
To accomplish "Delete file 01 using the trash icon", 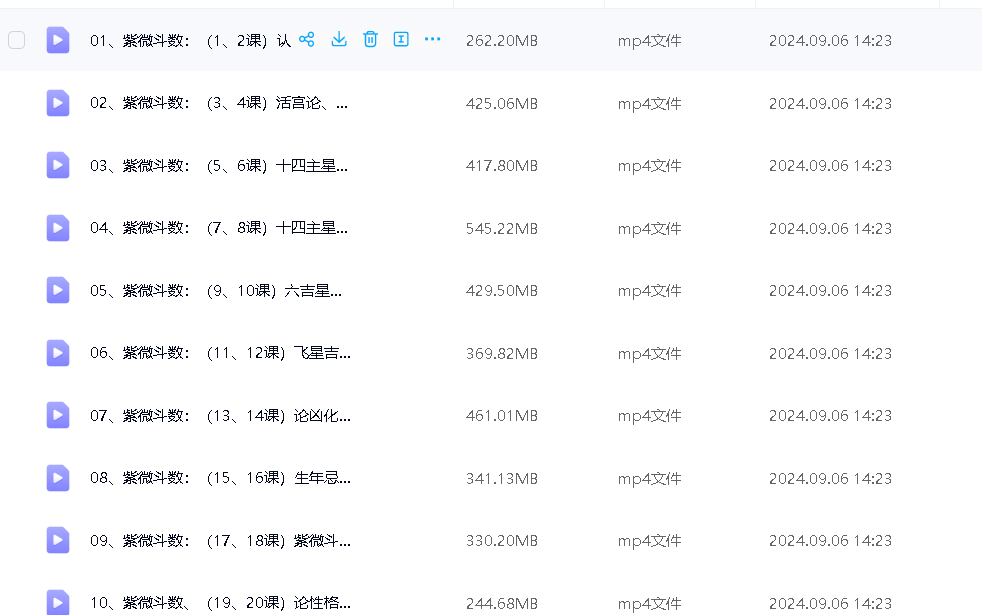I will [370, 40].
